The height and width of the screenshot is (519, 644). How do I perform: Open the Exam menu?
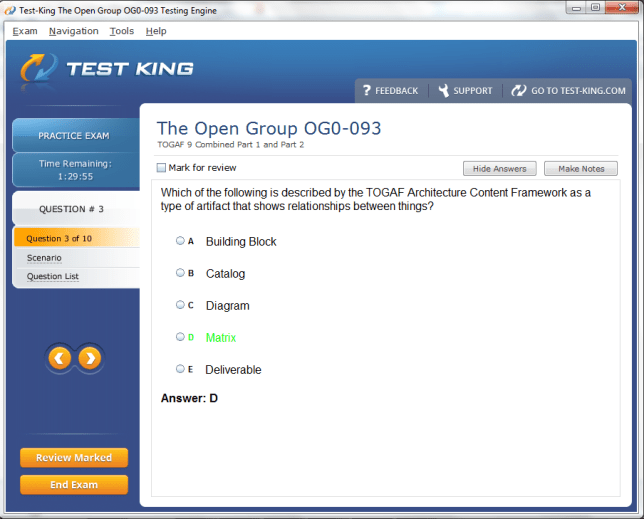25,31
